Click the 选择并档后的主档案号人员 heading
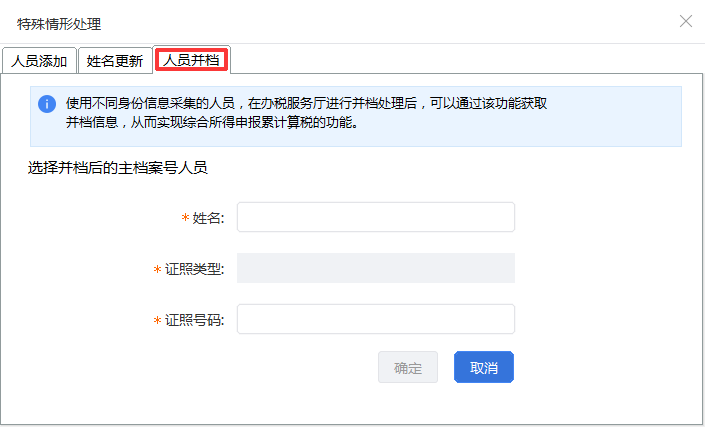The width and height of the screenshot is (705, 427). (118, 167)
